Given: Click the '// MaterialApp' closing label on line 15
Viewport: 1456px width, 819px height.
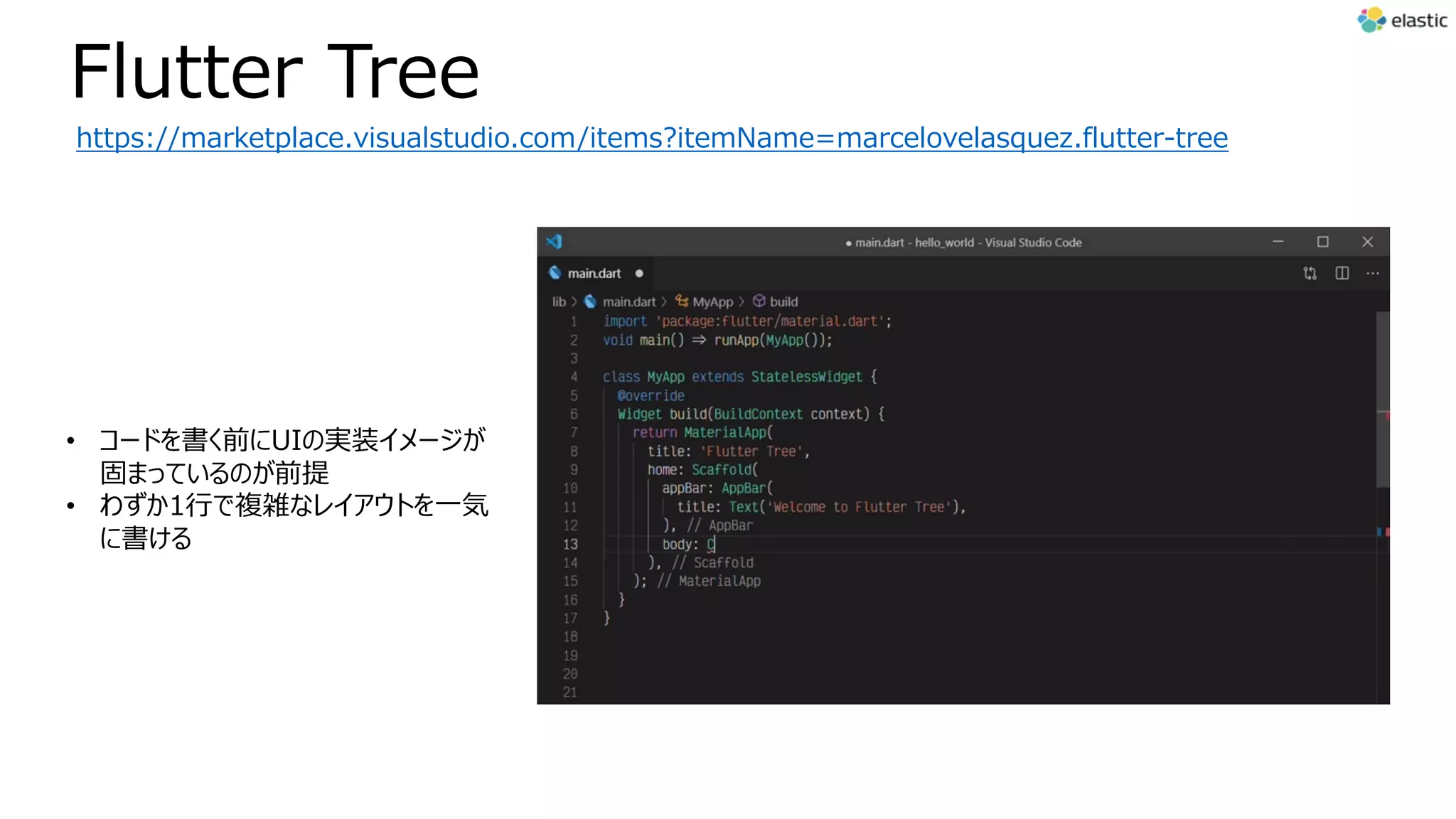Looking at the screenshot, I should point(709,582).
